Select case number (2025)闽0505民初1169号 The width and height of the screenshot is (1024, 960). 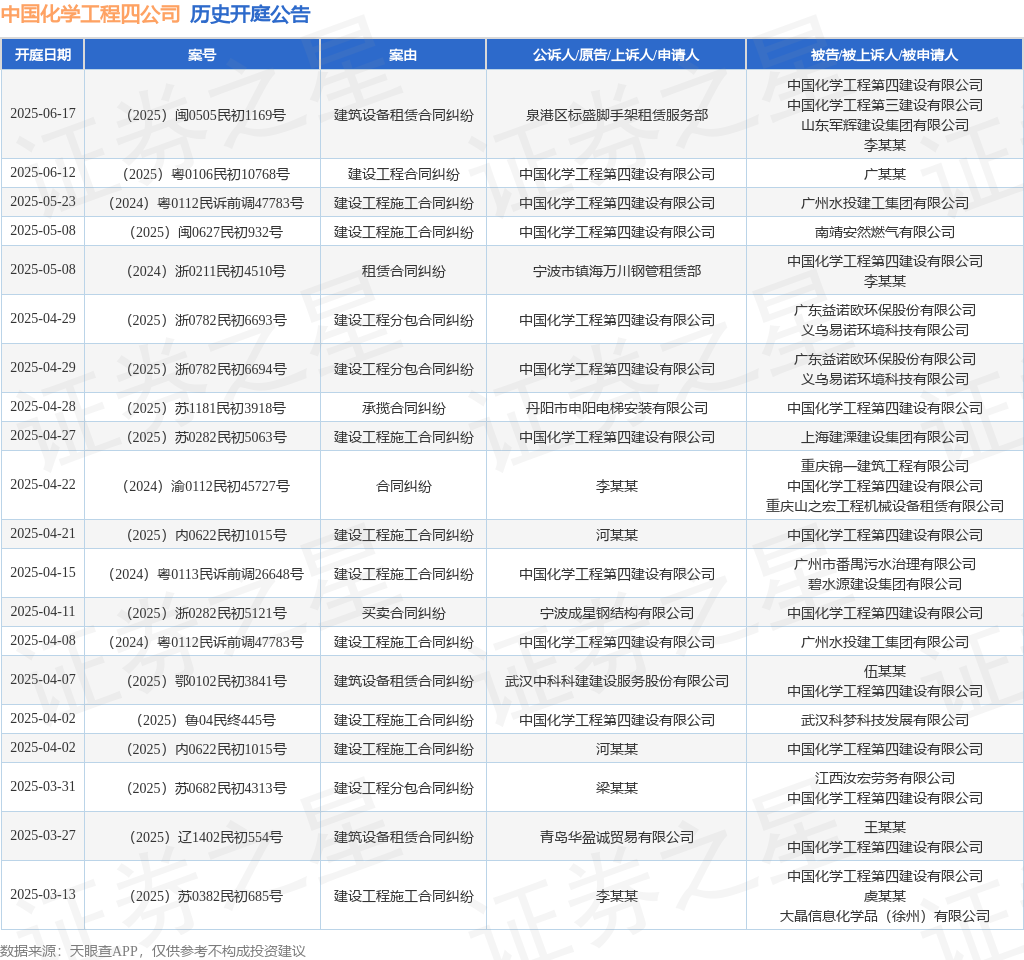[x=206, y=115]
